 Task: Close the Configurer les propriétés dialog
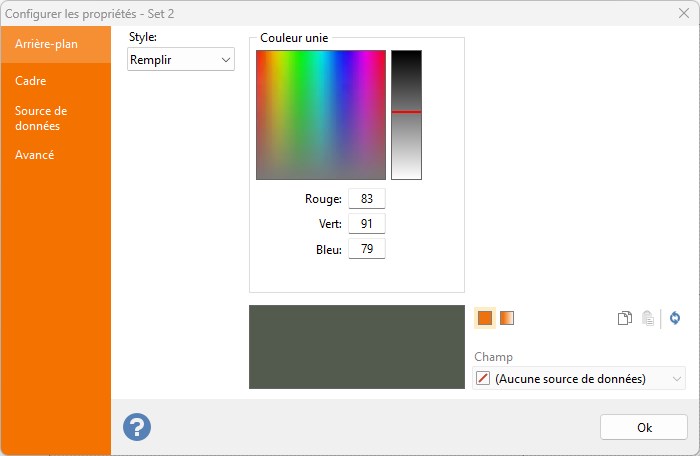(x=683, y=13)
